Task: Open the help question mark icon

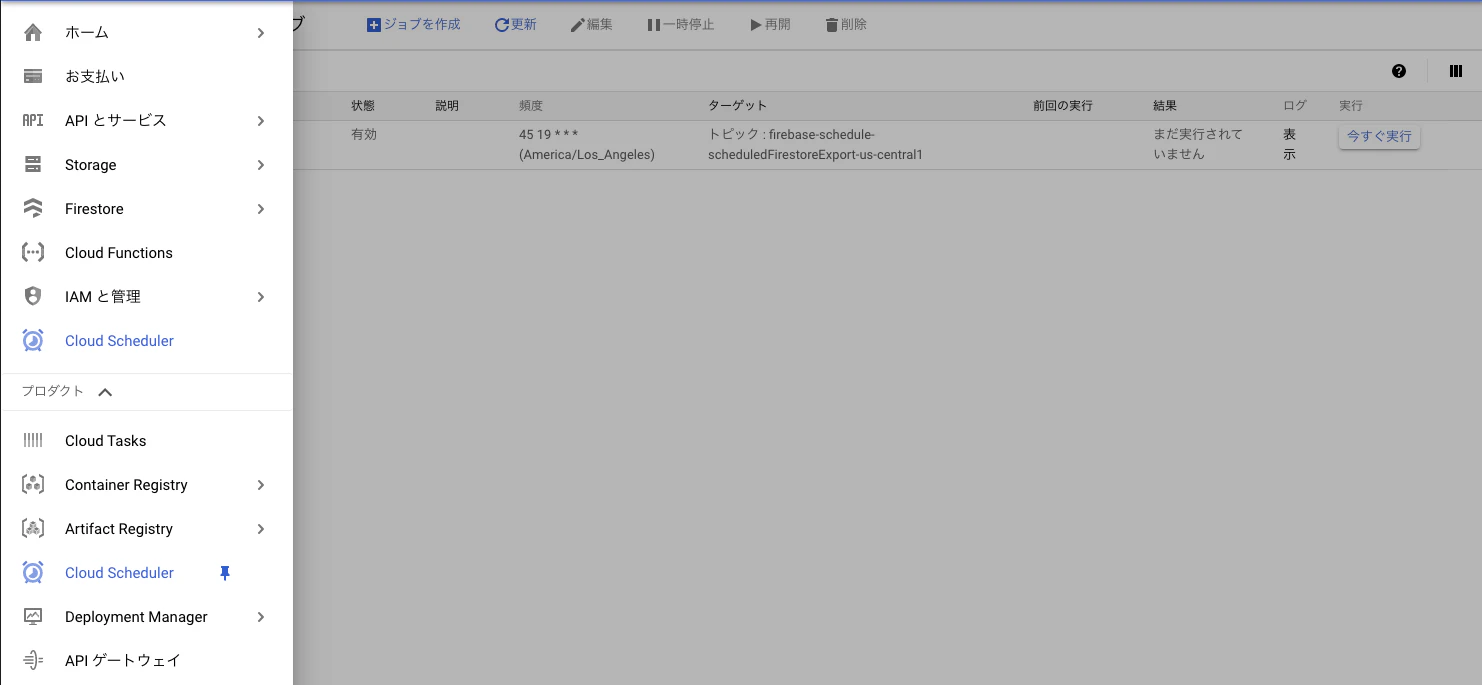Action: pos(1399,71)
